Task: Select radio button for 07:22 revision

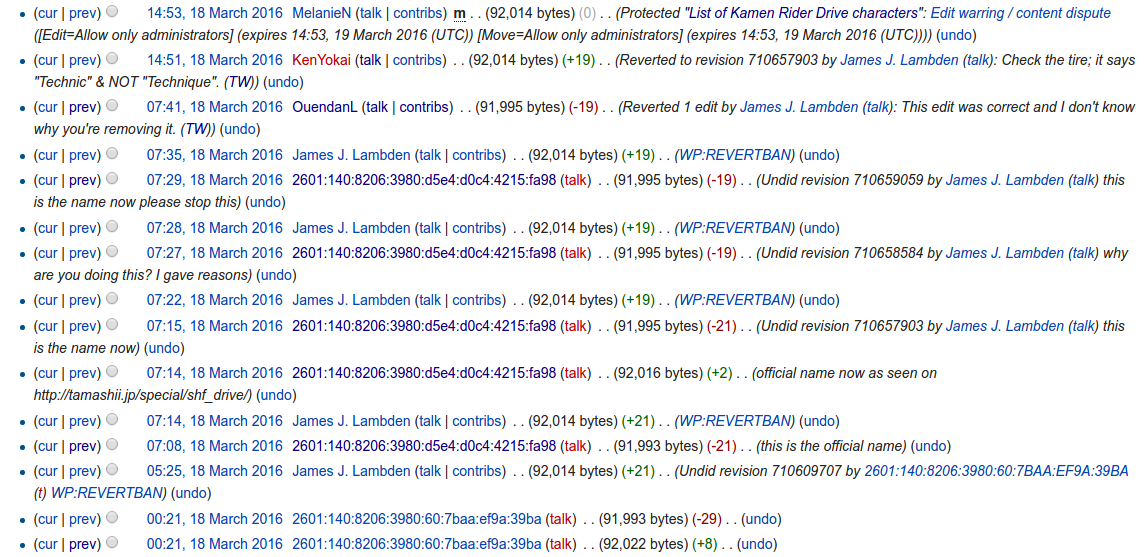Action: coord(112,299)
